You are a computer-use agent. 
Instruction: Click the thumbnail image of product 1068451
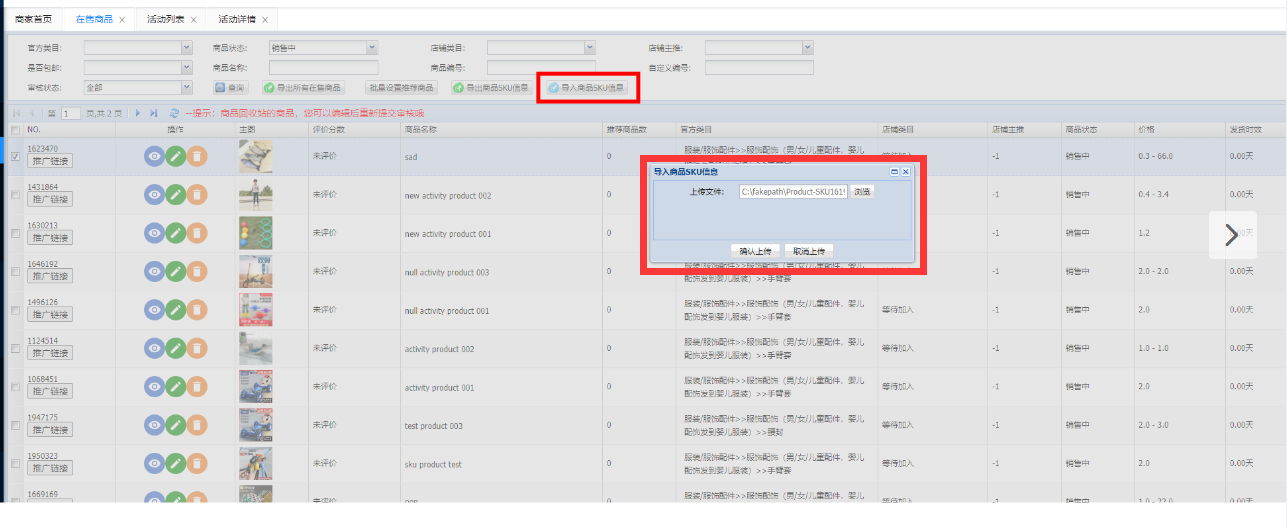click(255, 387)
